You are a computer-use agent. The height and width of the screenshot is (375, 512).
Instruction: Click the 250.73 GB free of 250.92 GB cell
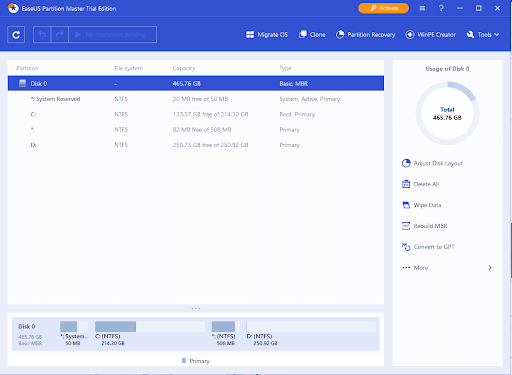click(x=210, y=145)
